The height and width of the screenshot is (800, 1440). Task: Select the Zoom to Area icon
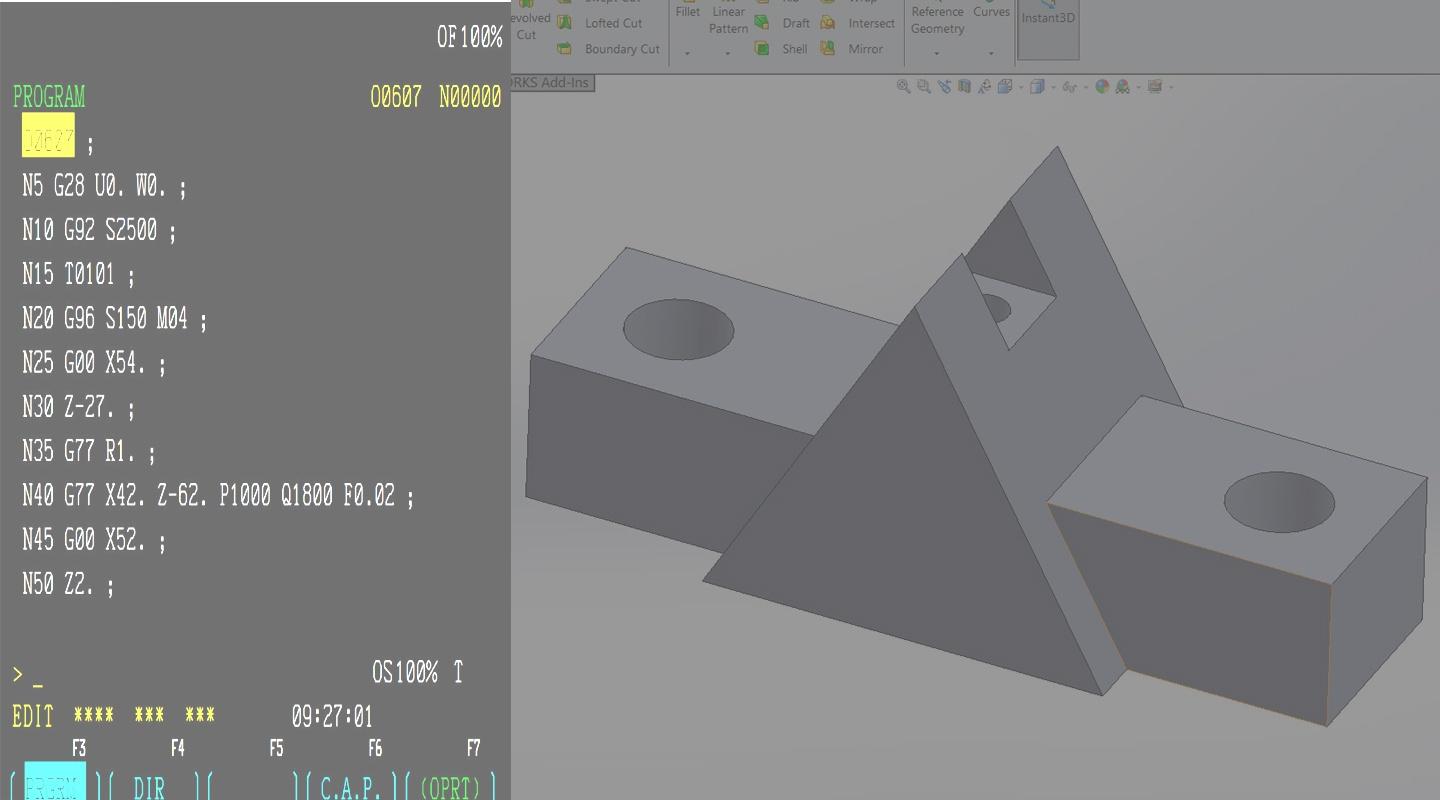click(x=923, y=87)
